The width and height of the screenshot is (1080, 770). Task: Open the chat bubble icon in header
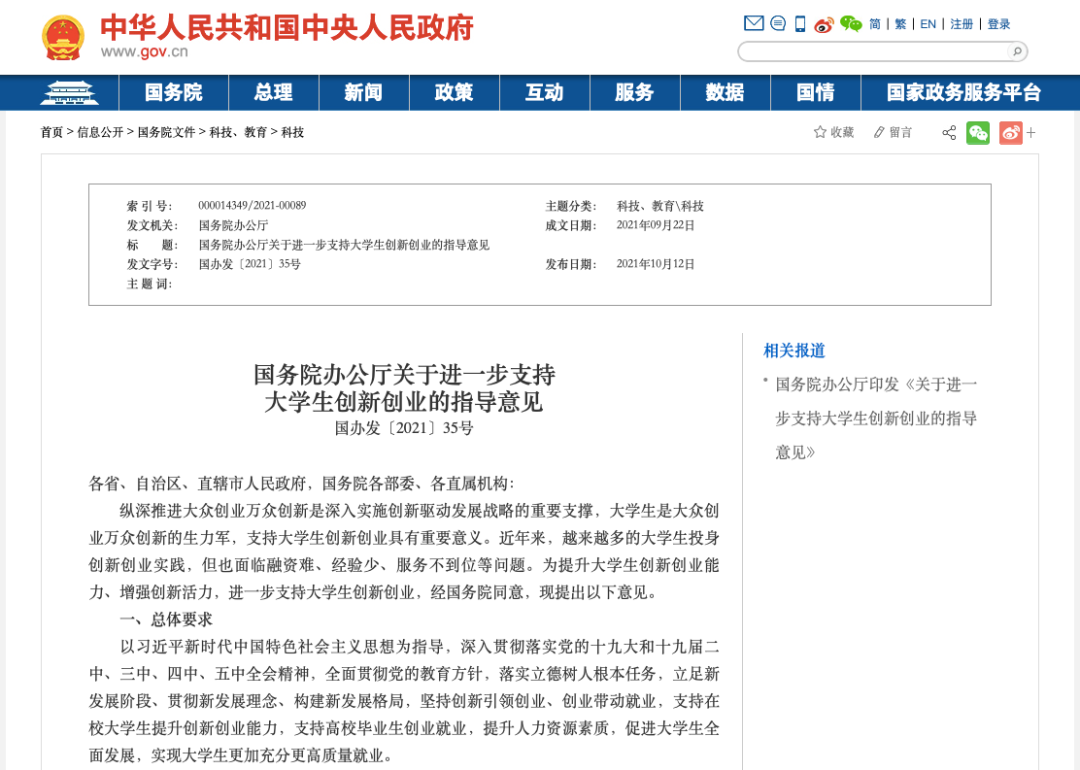coord(778,24)
